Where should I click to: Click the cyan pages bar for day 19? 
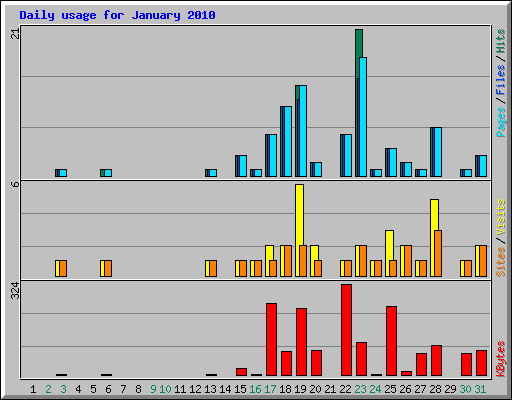(303, 131)
